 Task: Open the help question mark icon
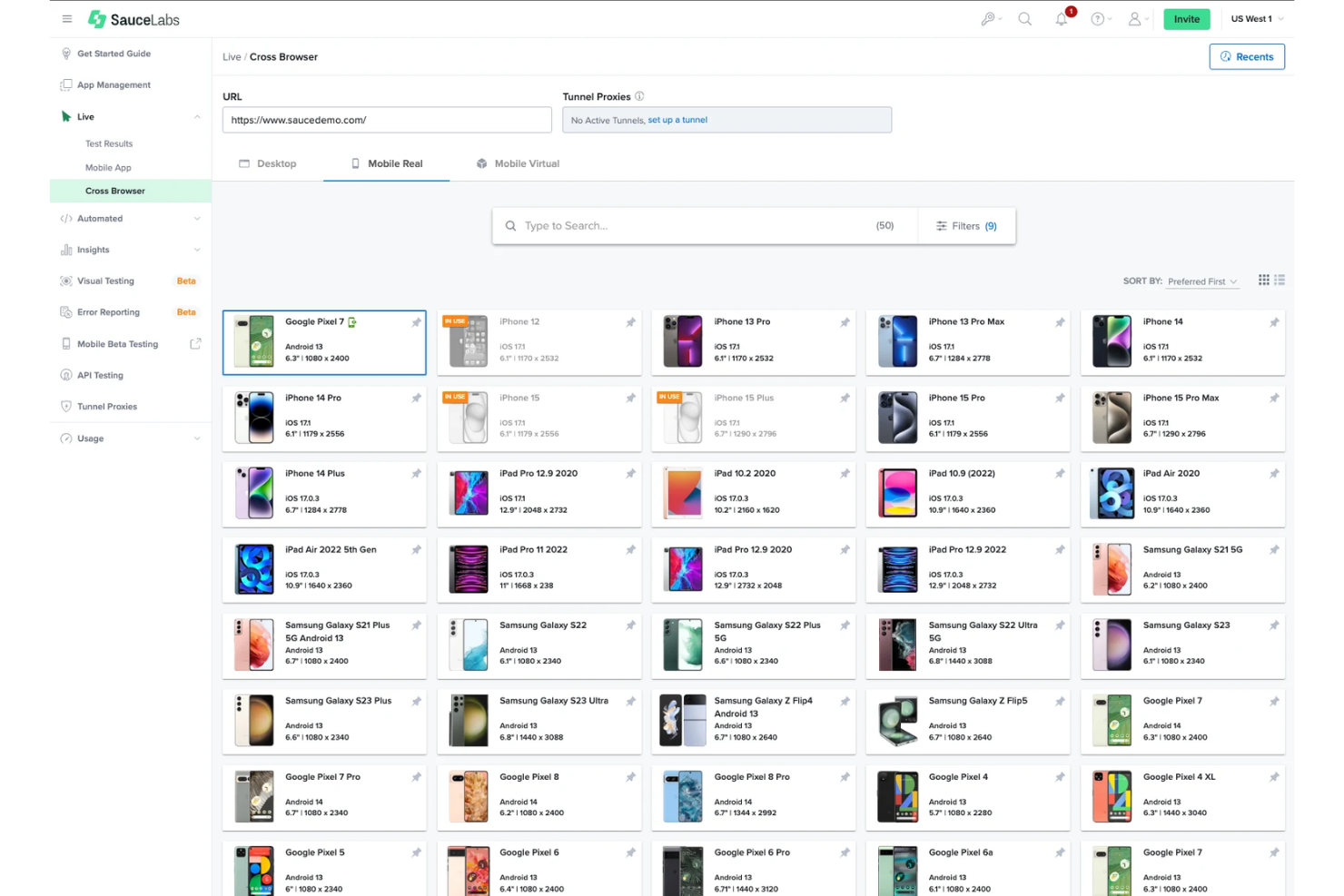point(1098,19)
